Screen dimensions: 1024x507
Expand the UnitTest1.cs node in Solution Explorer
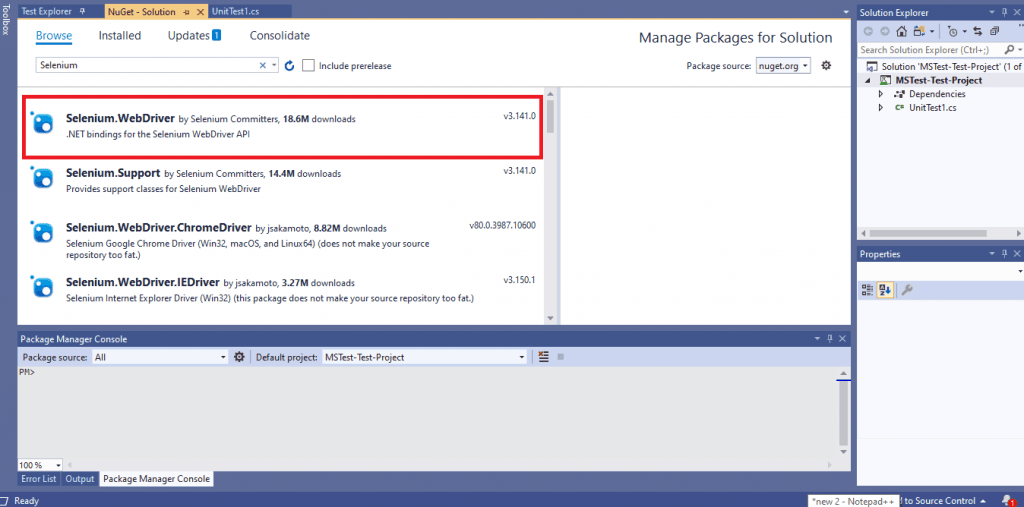[881, 107]
